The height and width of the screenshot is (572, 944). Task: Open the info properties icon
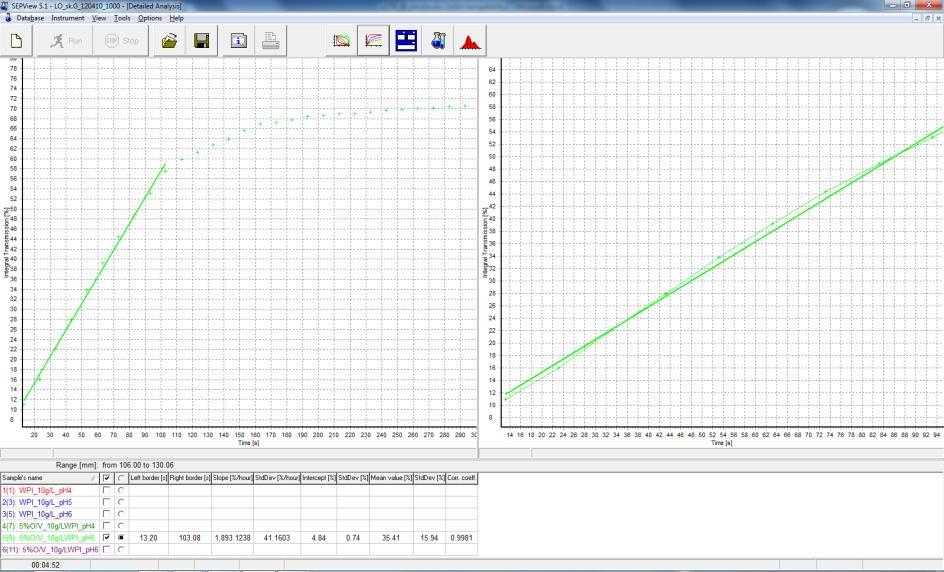coord(238,41)
